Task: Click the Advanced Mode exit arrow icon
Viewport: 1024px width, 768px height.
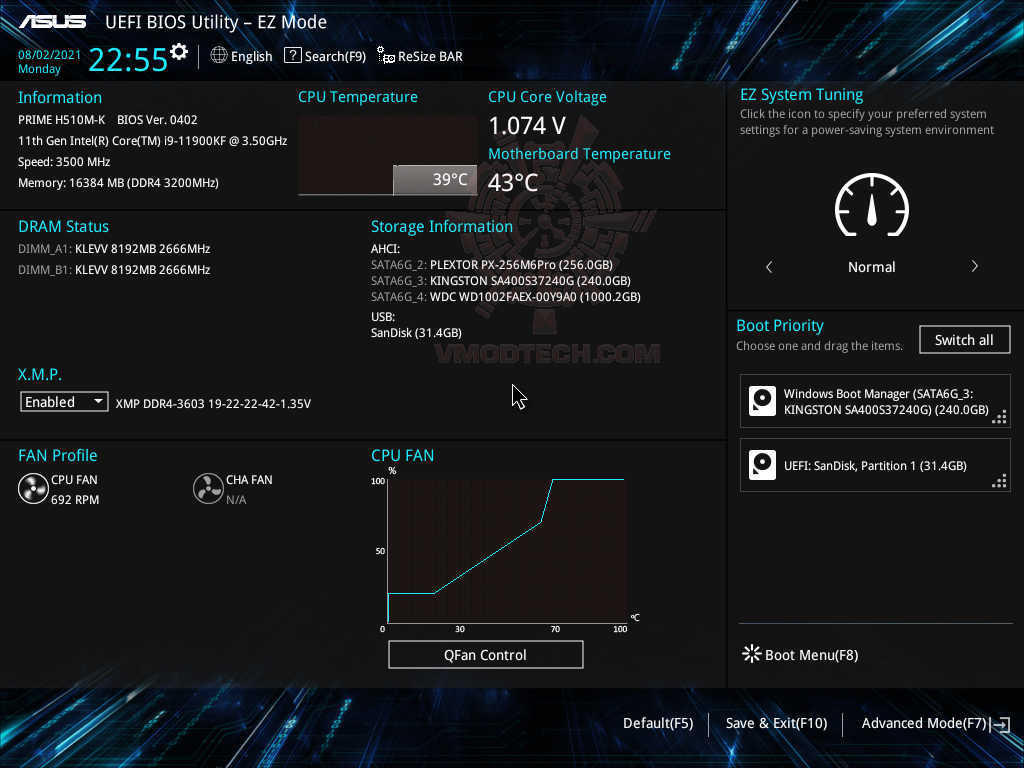Action: [1000, 724]
